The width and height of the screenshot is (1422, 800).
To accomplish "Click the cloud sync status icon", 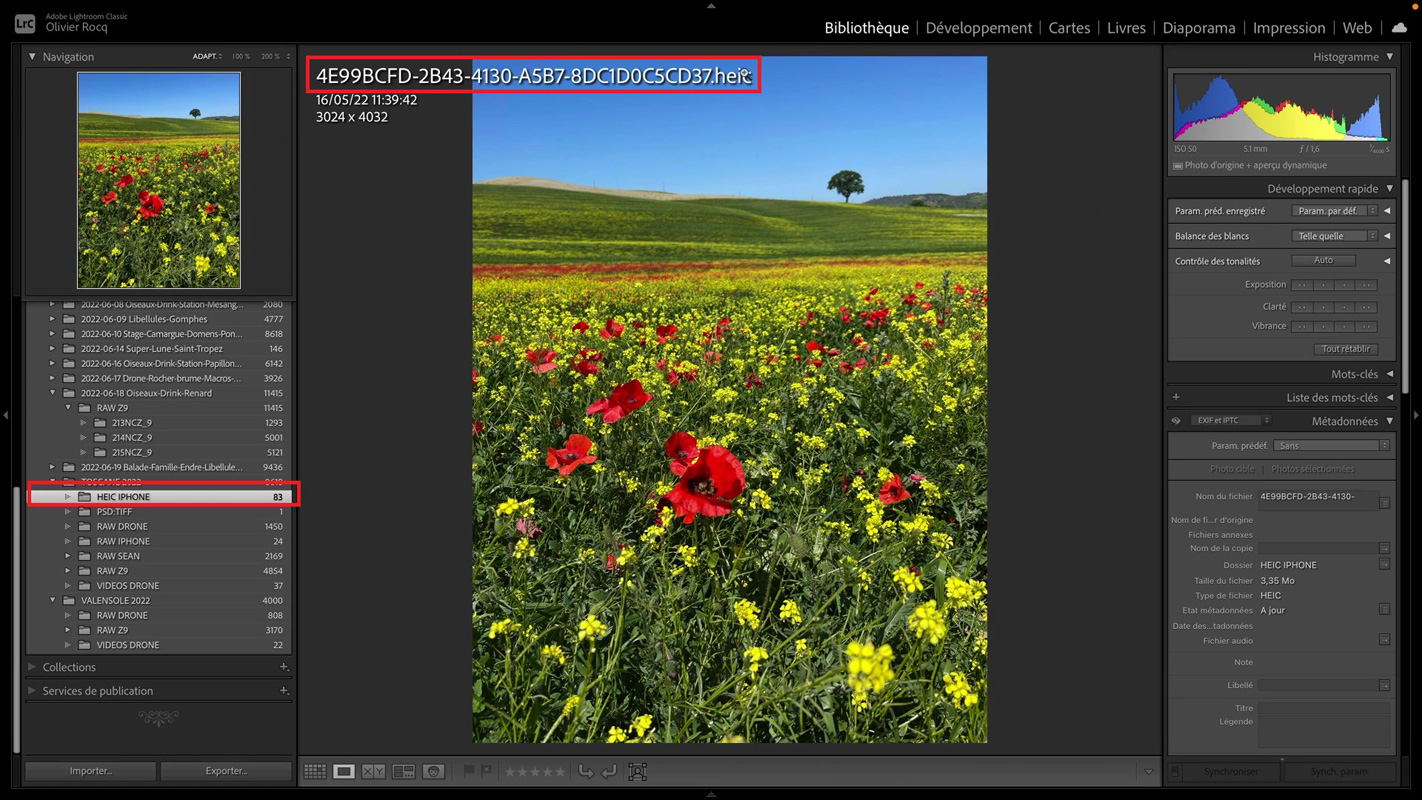I will click(x=1399, y=27).
